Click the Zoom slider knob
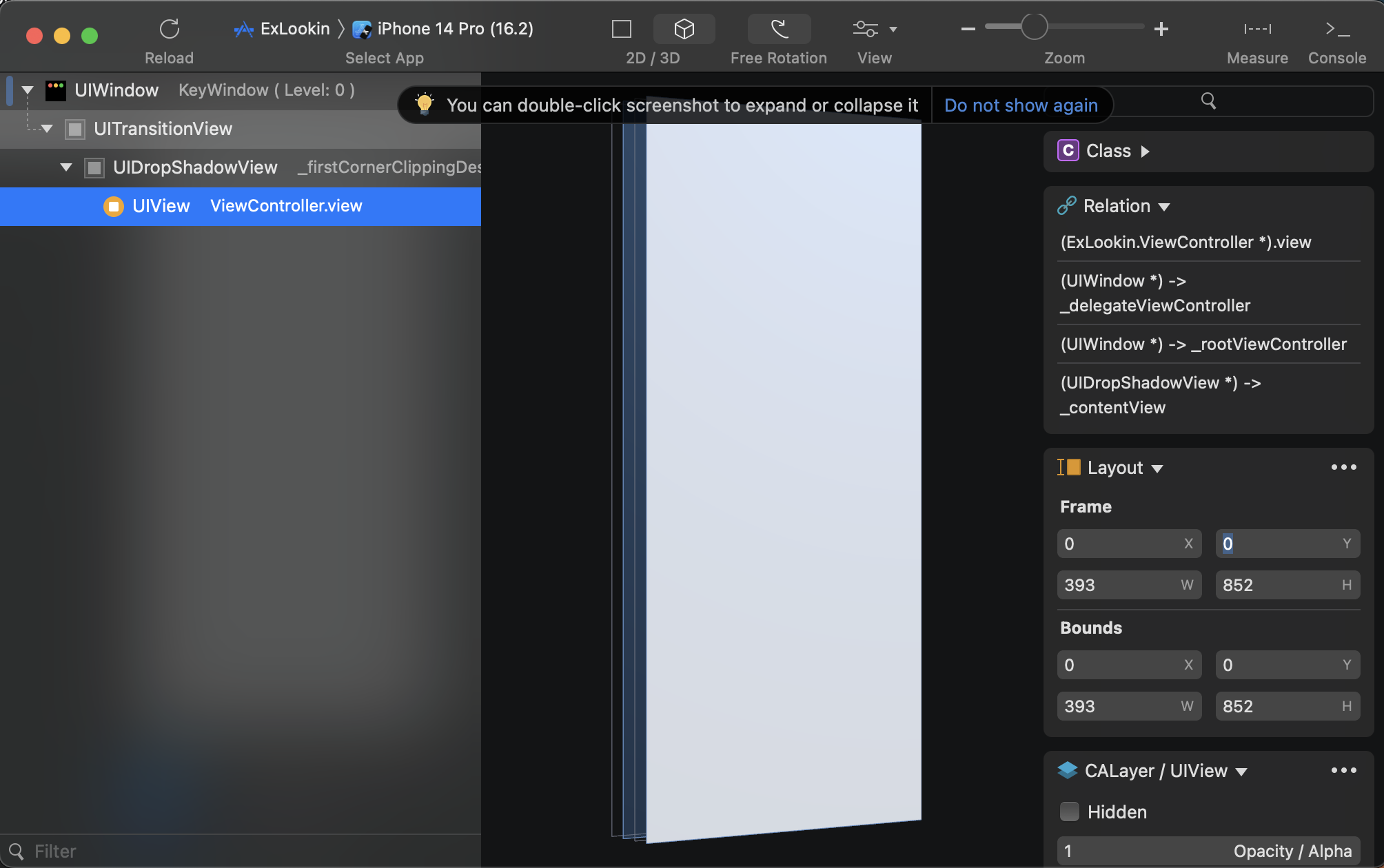 point(1034,28)
